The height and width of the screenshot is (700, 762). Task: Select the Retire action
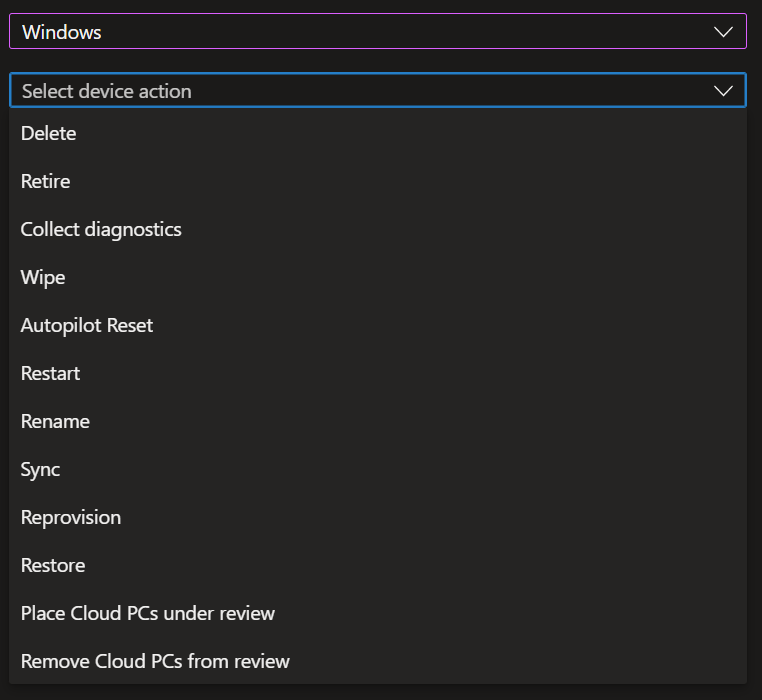click(378, 181)
